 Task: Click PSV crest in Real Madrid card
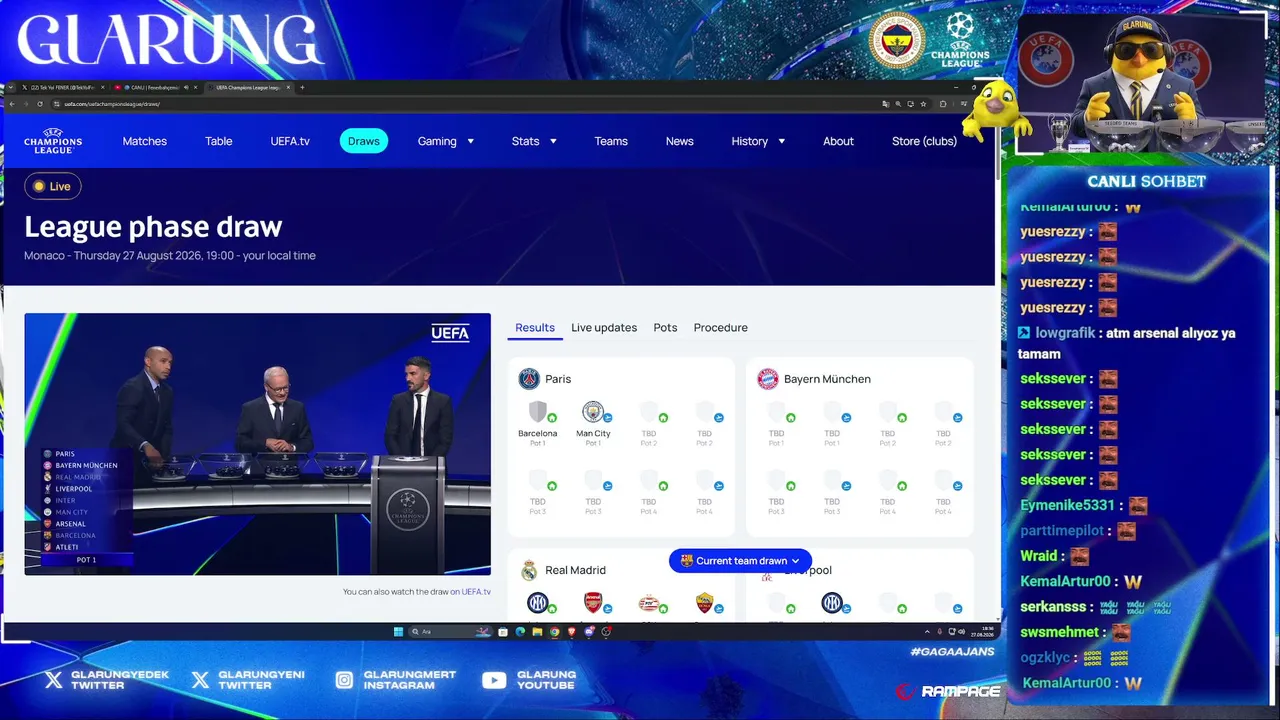point(649,603)
